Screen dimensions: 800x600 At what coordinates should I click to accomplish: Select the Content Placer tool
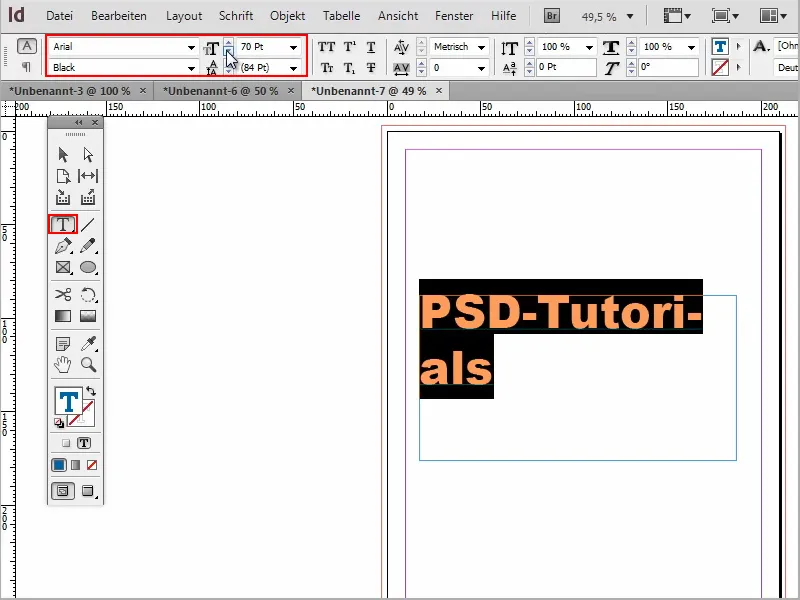pos(88,197)
